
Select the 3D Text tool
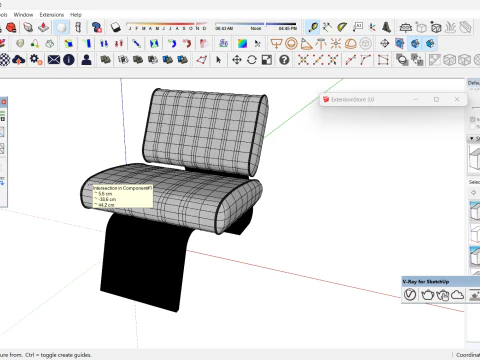click(x=387, y=27)
